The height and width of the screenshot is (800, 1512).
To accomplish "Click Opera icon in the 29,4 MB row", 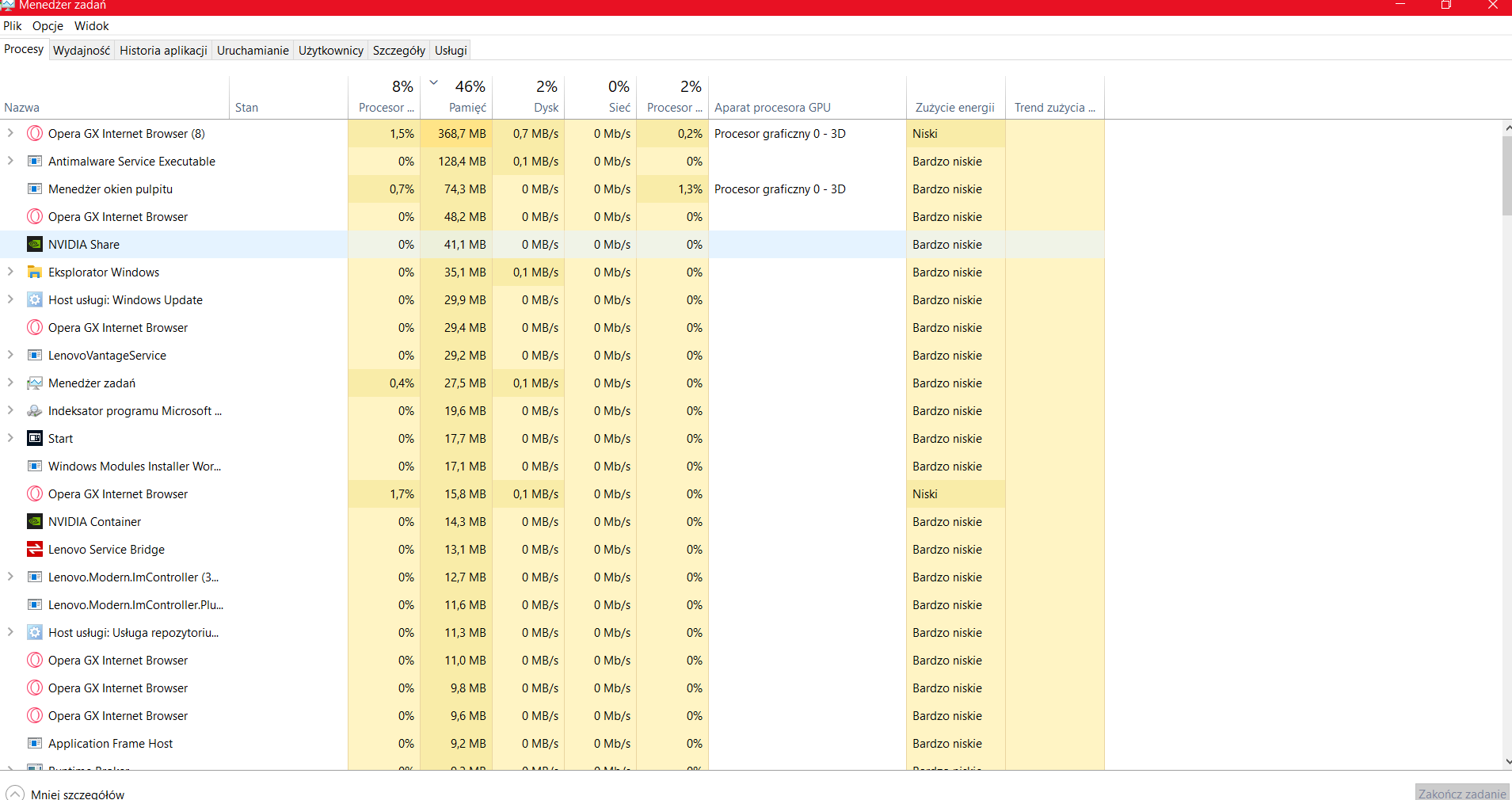I will click(35, 328).
